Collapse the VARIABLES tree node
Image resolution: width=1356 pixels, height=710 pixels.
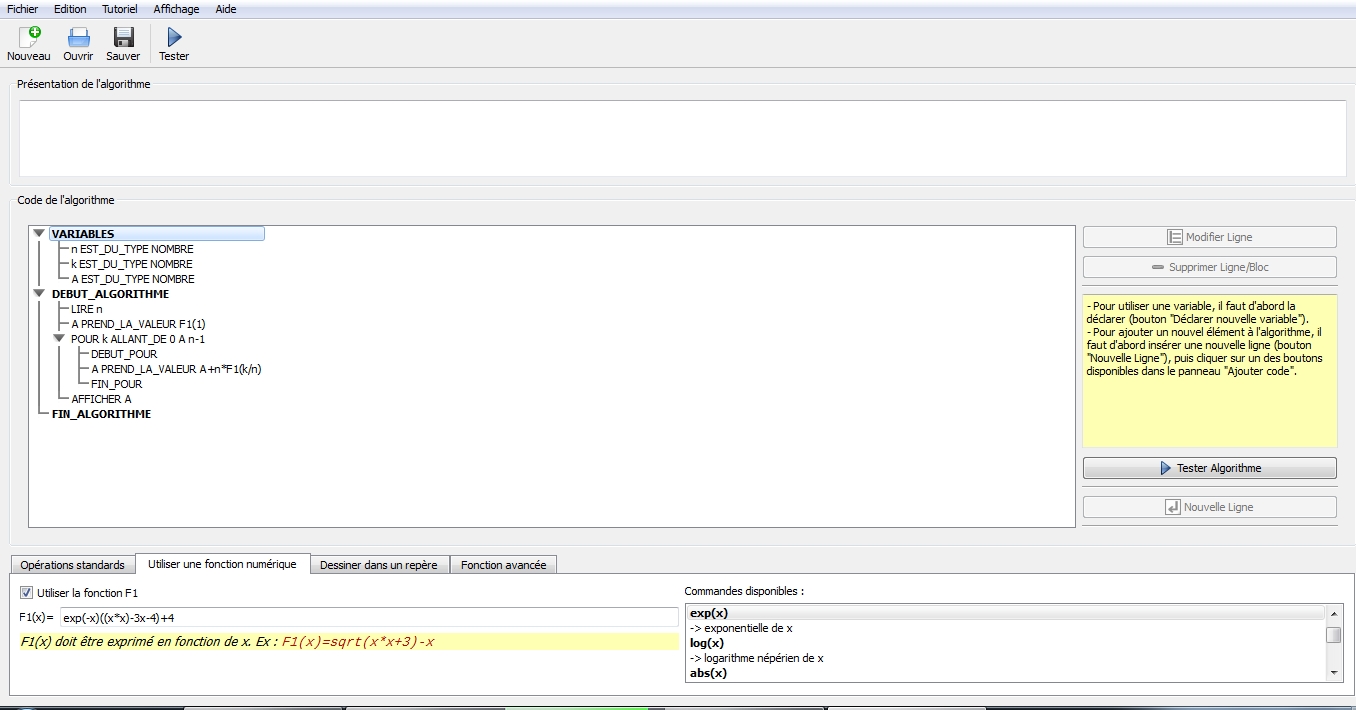tap(39, 234)
